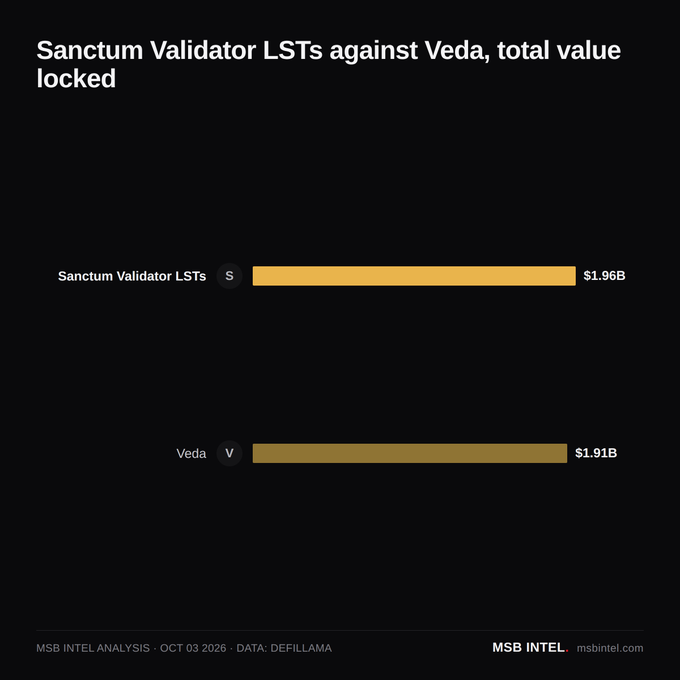Click the word 'against' in the title
This screenshot has height=680, width=680.
coord(373,51)
